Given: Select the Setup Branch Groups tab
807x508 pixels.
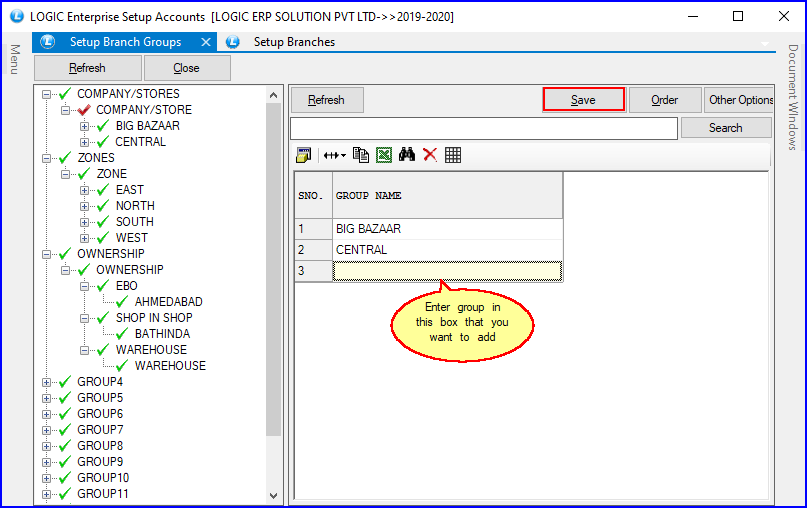Looking at the screenshot, I should pos(125,42).
